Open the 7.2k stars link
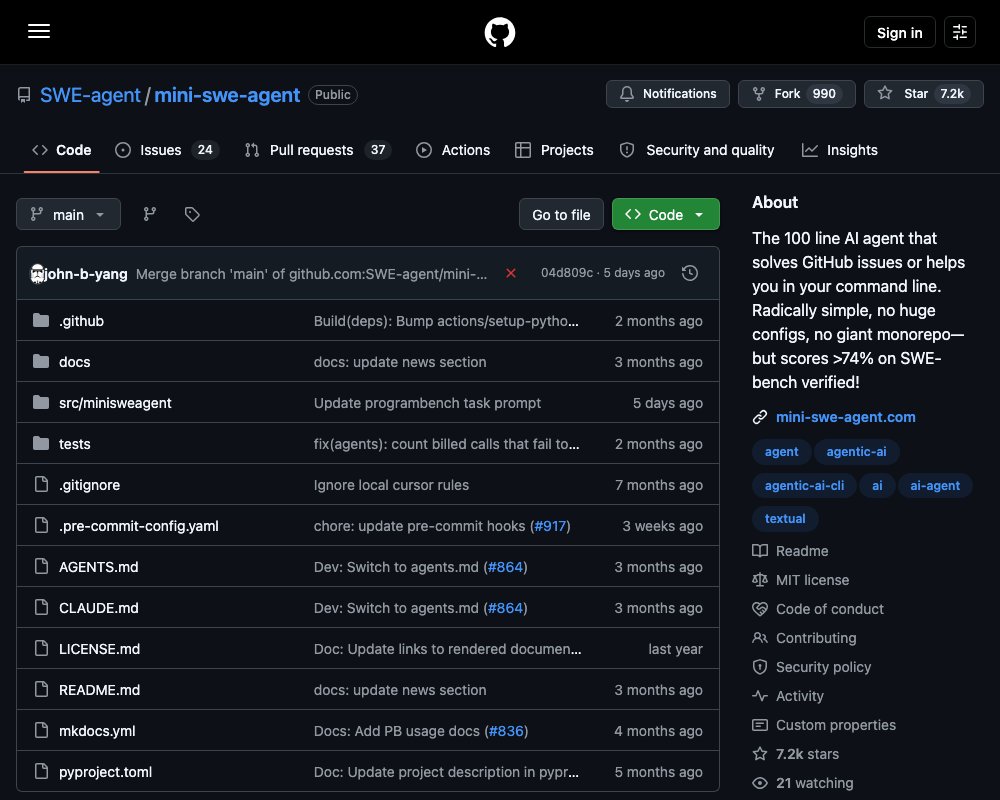 click(807, 754)
